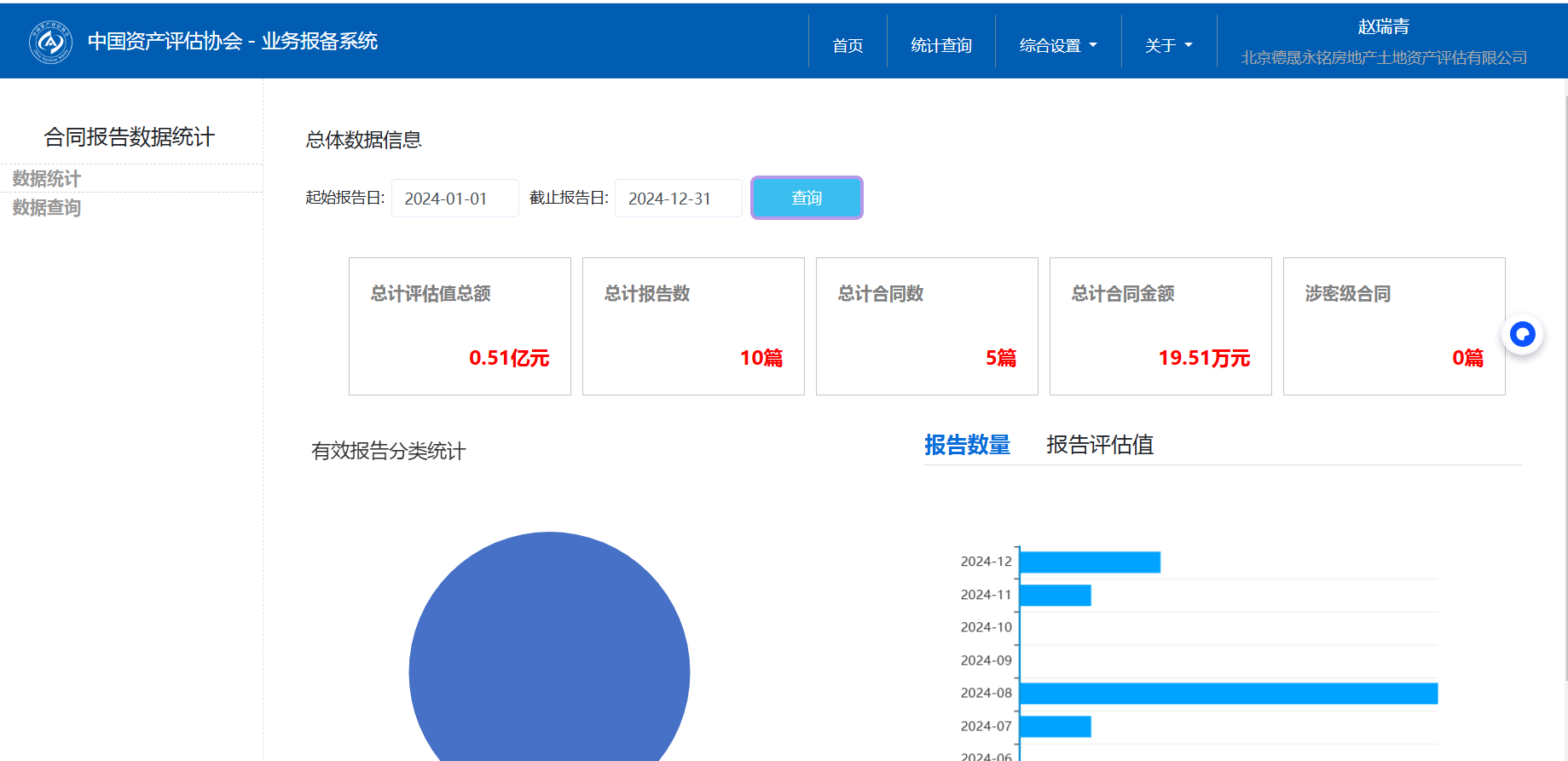Click the floating blue chat assistant icon
This screenshot has height=761, width=1568.
coord(1522,334)
